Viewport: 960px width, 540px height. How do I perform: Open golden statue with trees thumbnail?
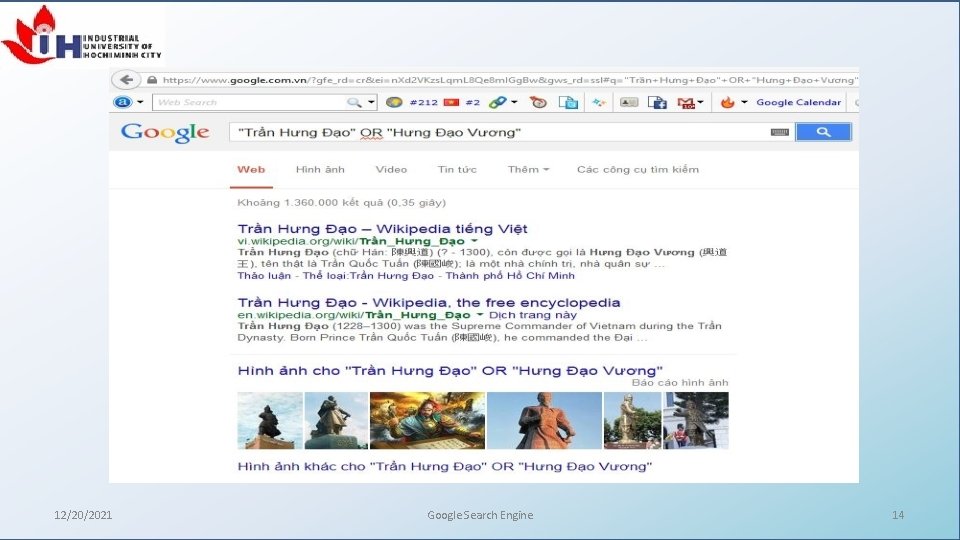coord(632,421)
